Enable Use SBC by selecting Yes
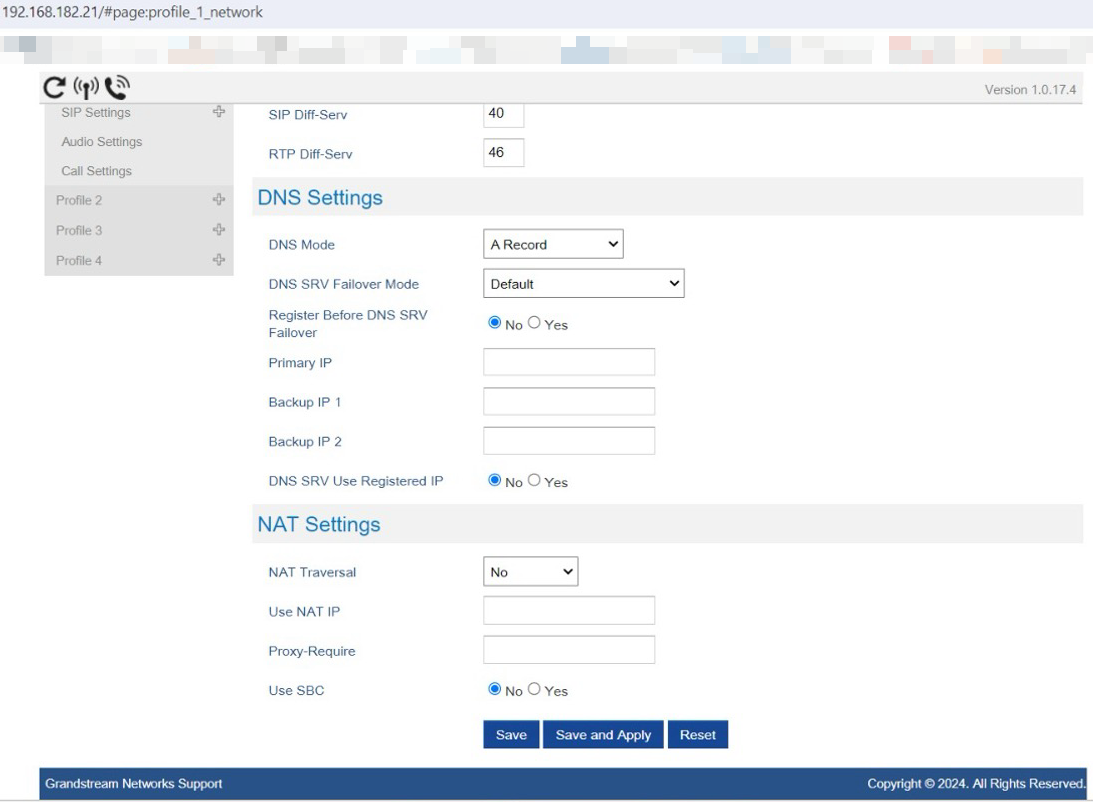 [534, 689]
